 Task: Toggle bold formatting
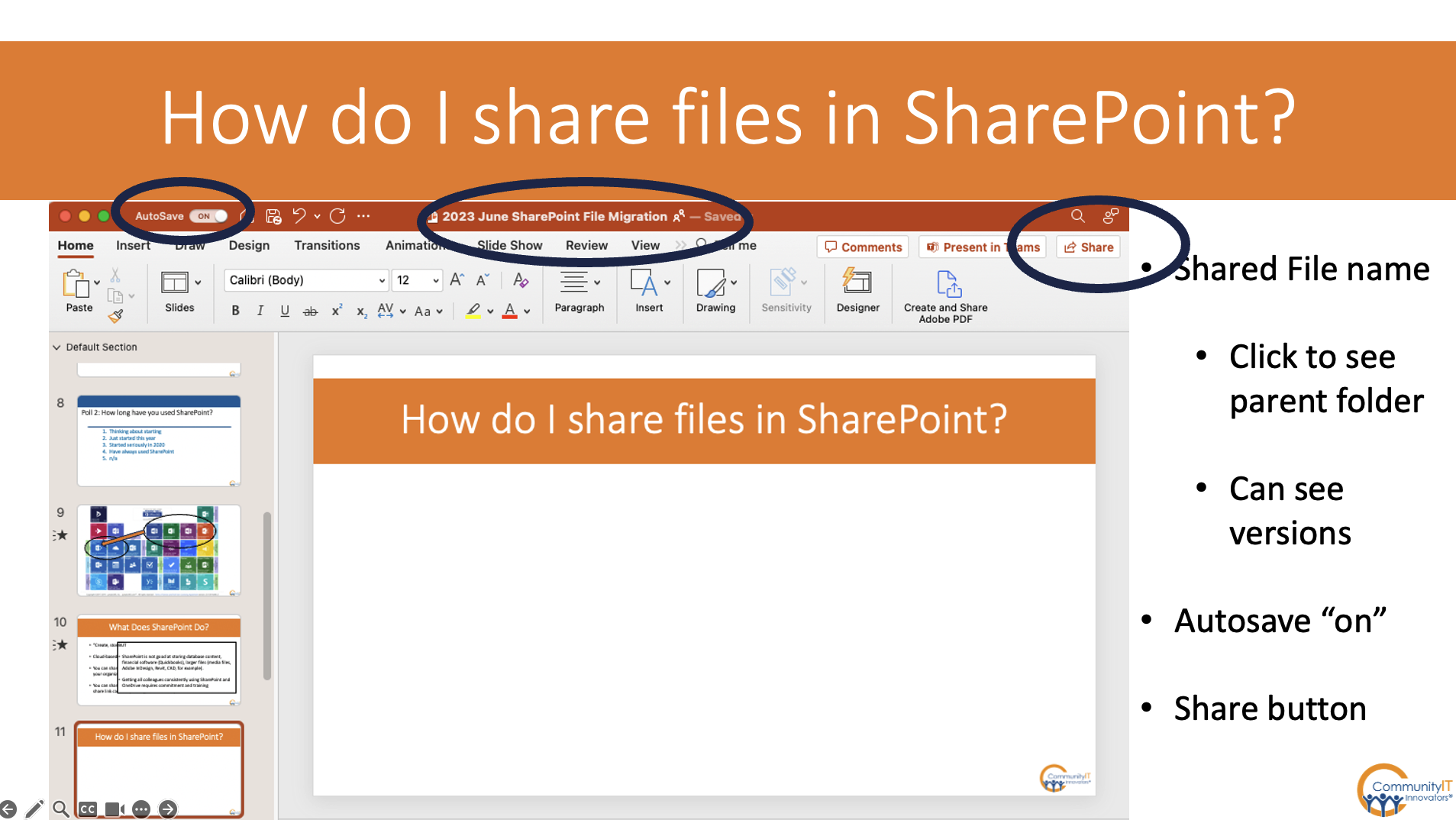234,311
